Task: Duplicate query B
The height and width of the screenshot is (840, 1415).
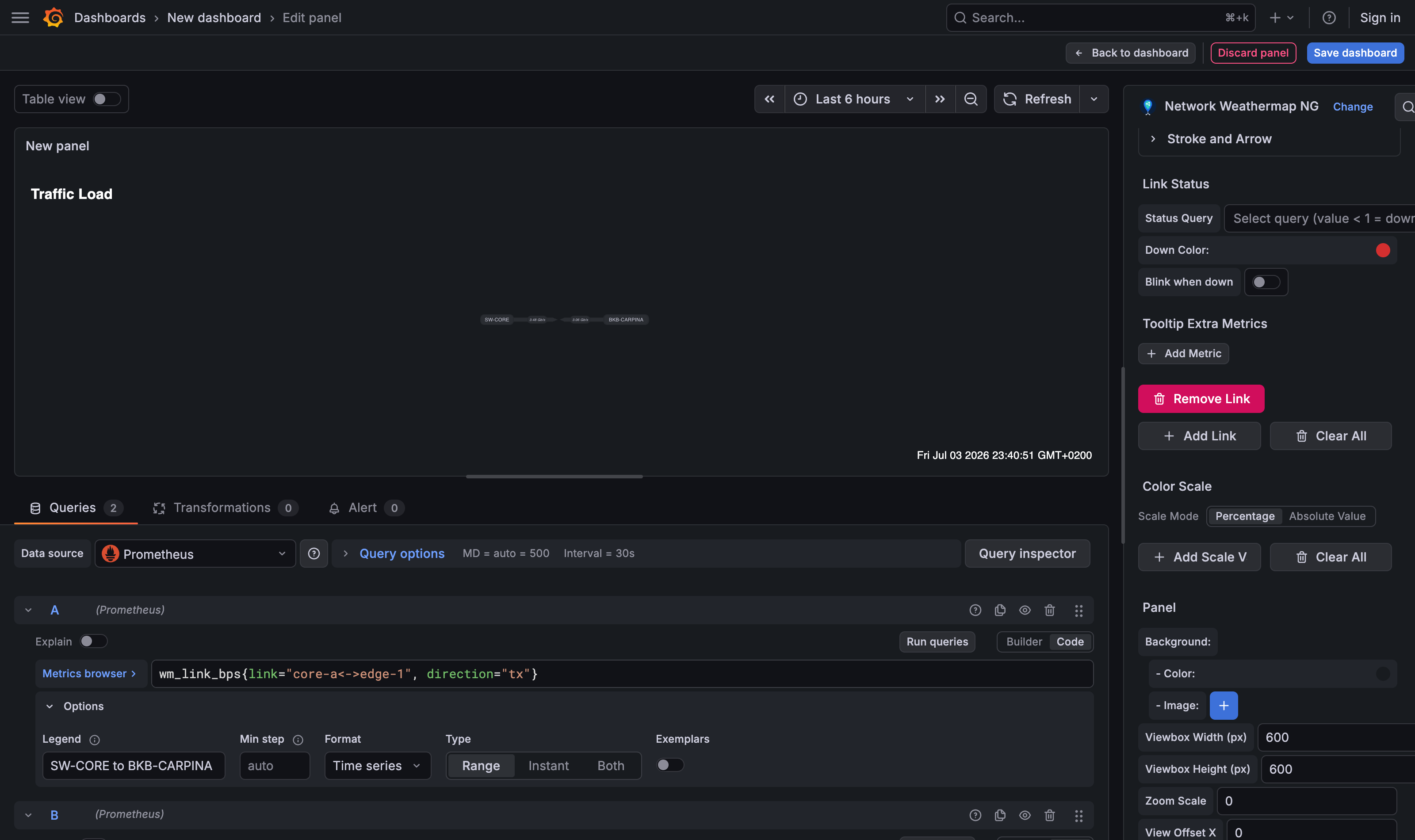Action: tap(999, 814)
